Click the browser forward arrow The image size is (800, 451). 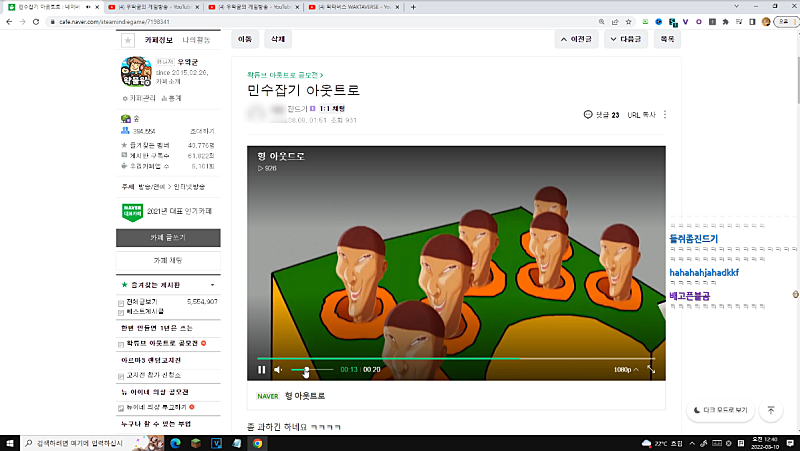point(22,22)
